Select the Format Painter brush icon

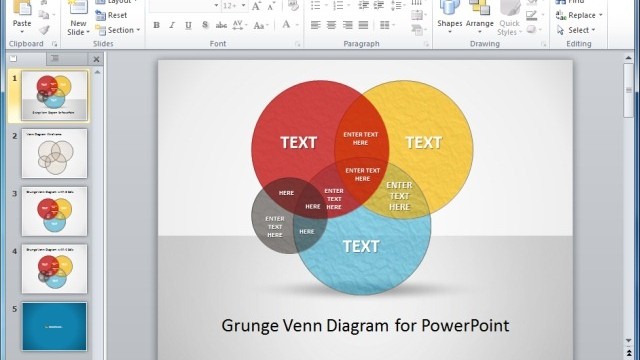pos(44,30)
